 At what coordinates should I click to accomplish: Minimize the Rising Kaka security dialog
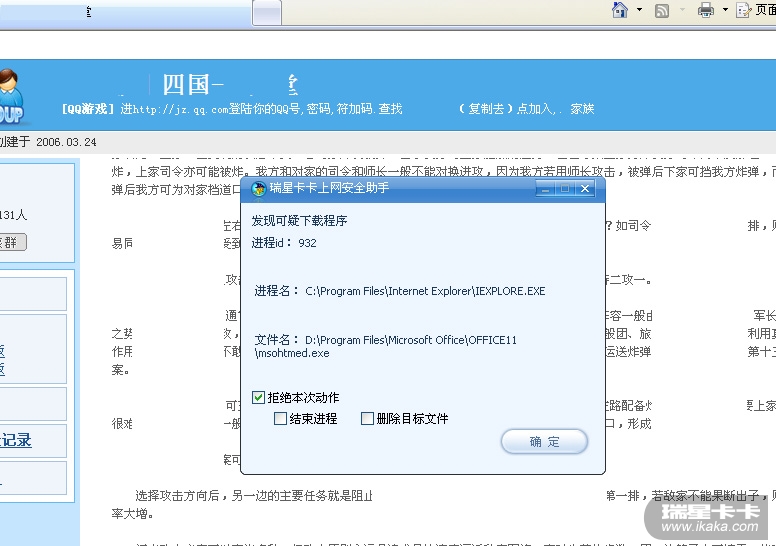(545, 189)
